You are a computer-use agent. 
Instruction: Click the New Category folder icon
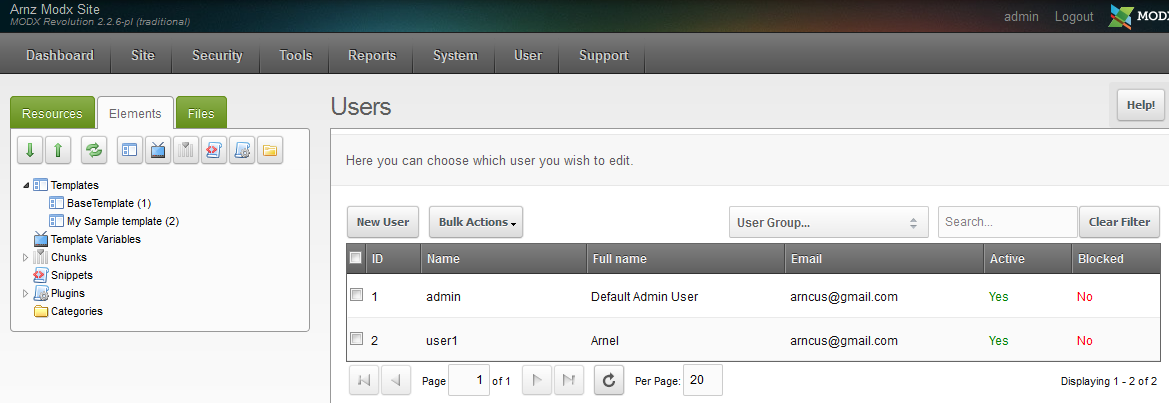coord(269,151)
